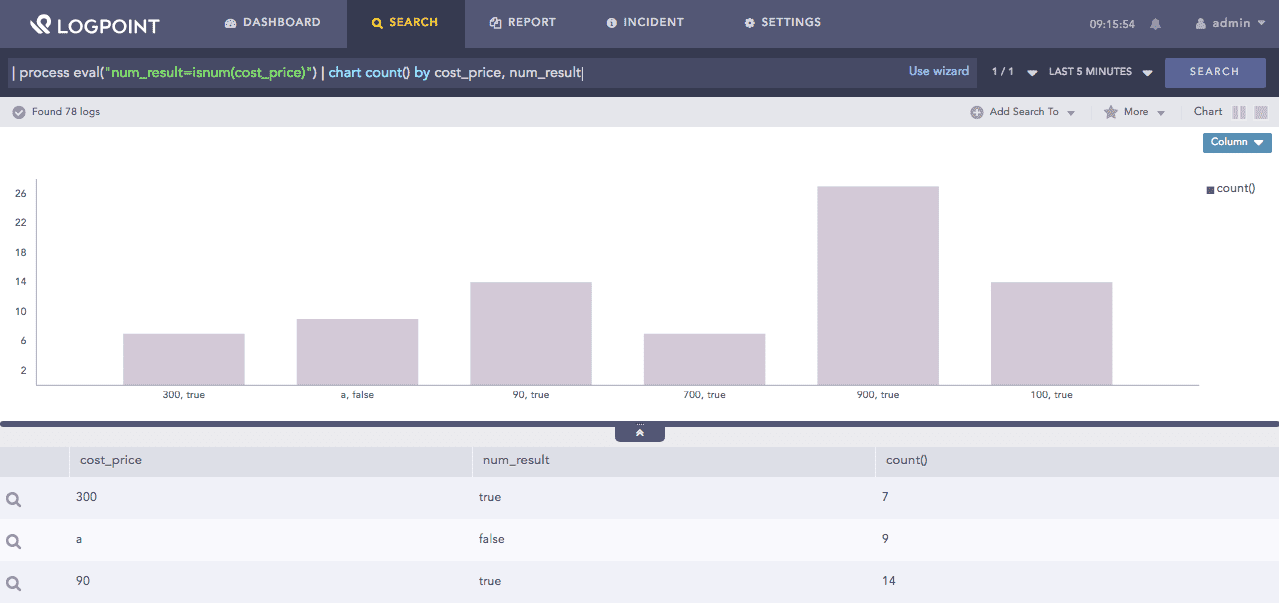
Task: Click the LogPoint logo
Action: 93,24
